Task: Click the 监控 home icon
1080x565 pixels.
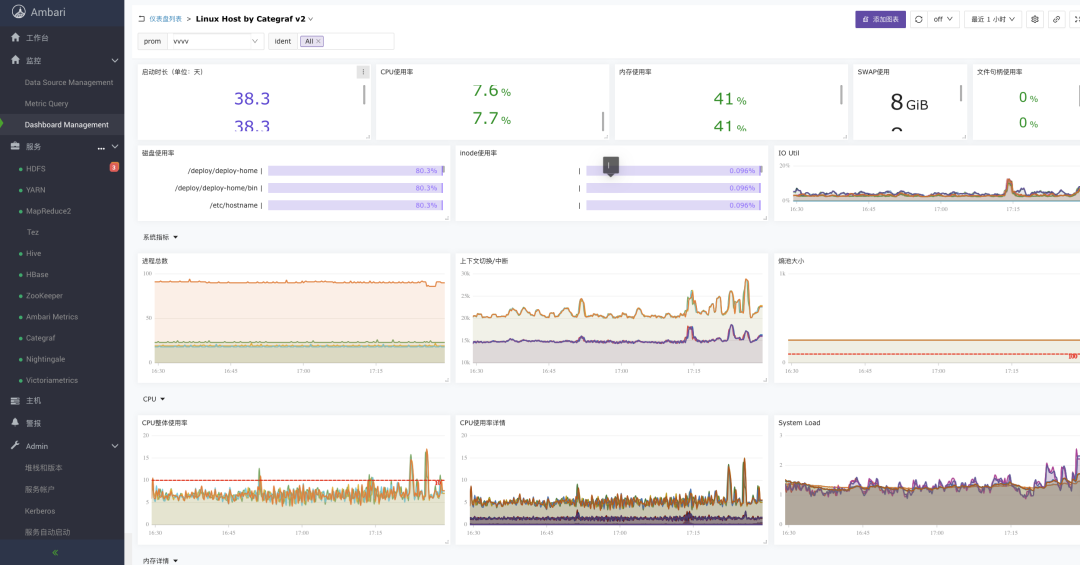Action: pyautogui.click(x=15, y=60)
